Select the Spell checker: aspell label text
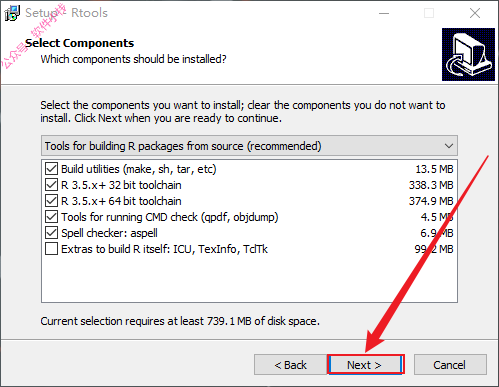This screenshot has width=499, height=387. (x=109, y=233)
